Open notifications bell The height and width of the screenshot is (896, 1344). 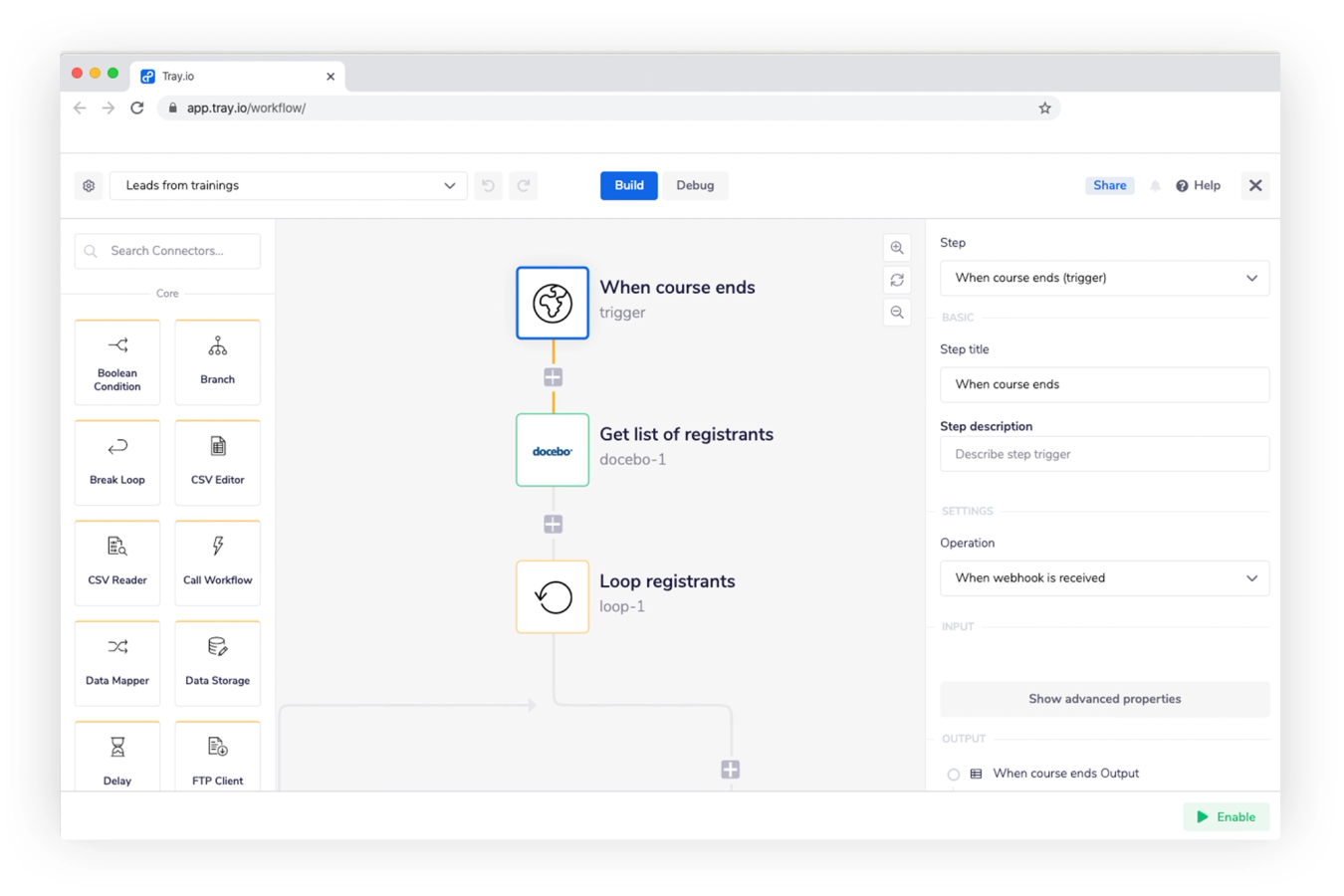pos(1155,186)
